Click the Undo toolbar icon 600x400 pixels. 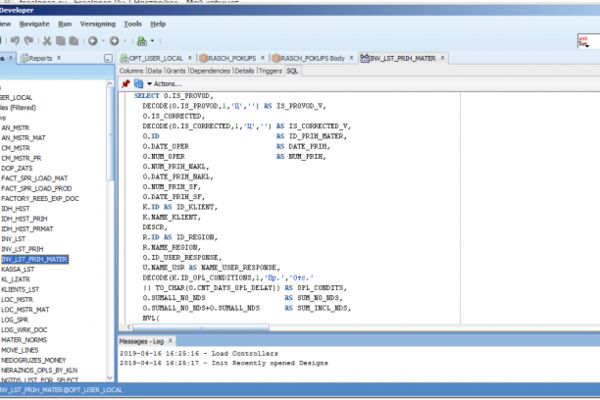click(15, 41)
